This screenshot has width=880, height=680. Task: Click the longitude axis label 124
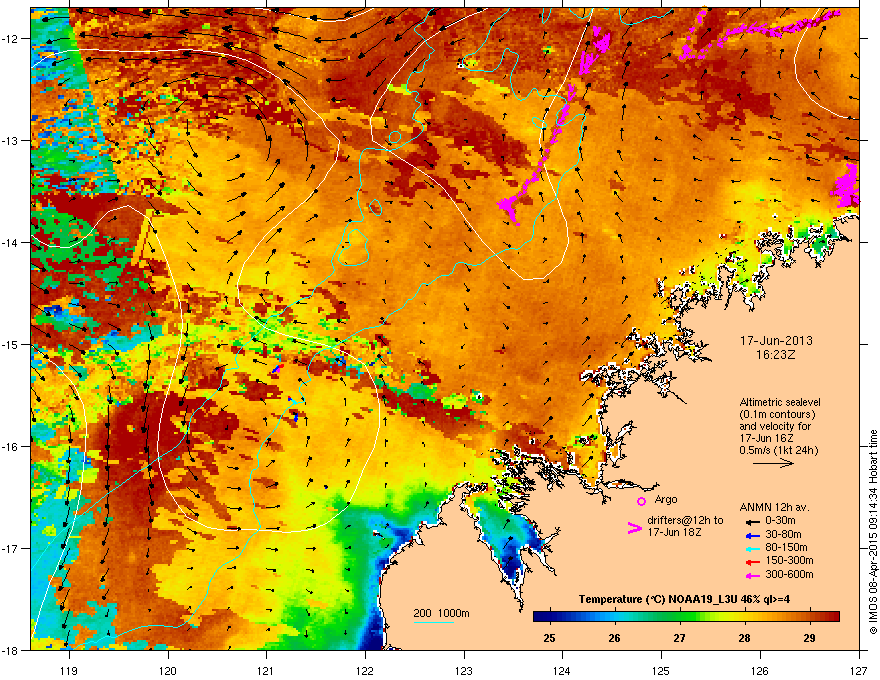(x=562, y=671)
